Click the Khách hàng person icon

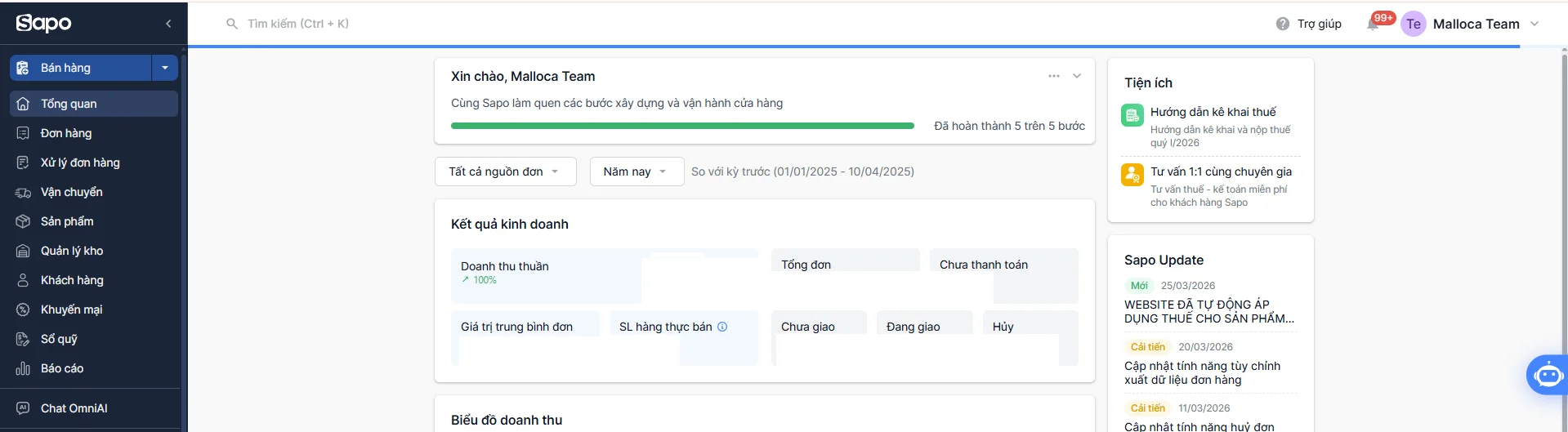23,280
